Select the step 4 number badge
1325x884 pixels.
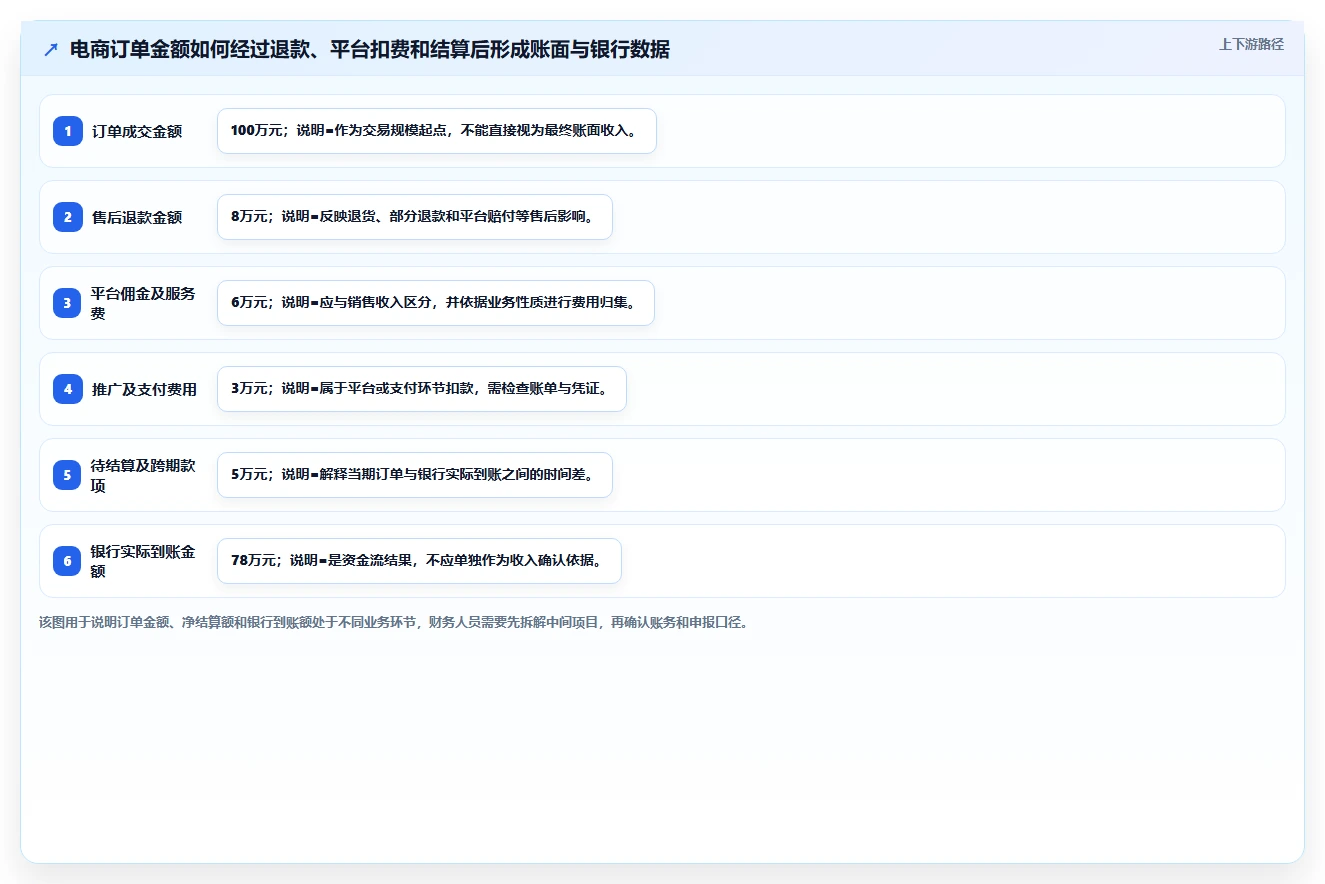pyautogui.click(x=68, y=389)
